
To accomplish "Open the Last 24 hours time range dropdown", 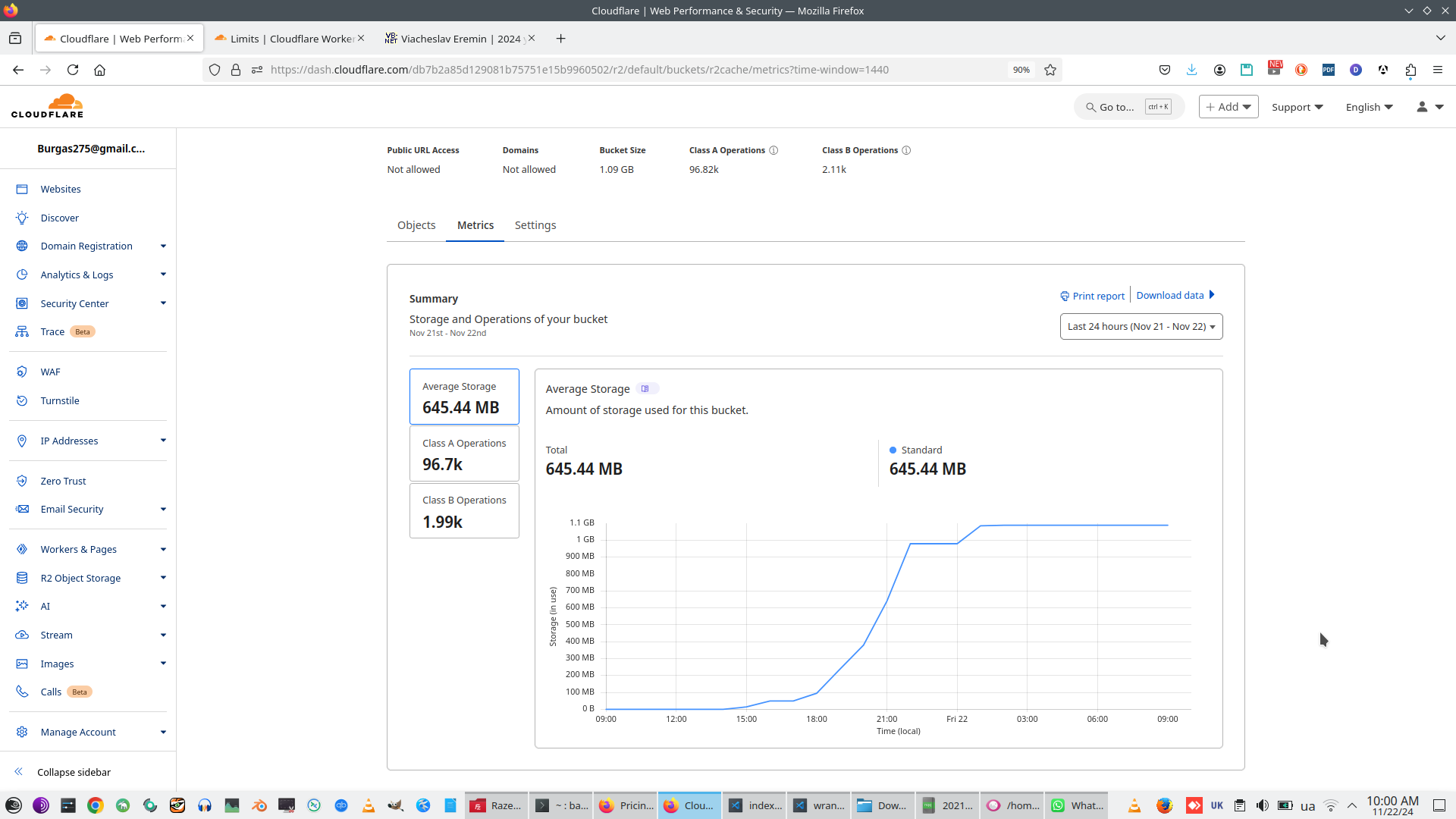I will pyautogui.click(x=1141, y=327).
